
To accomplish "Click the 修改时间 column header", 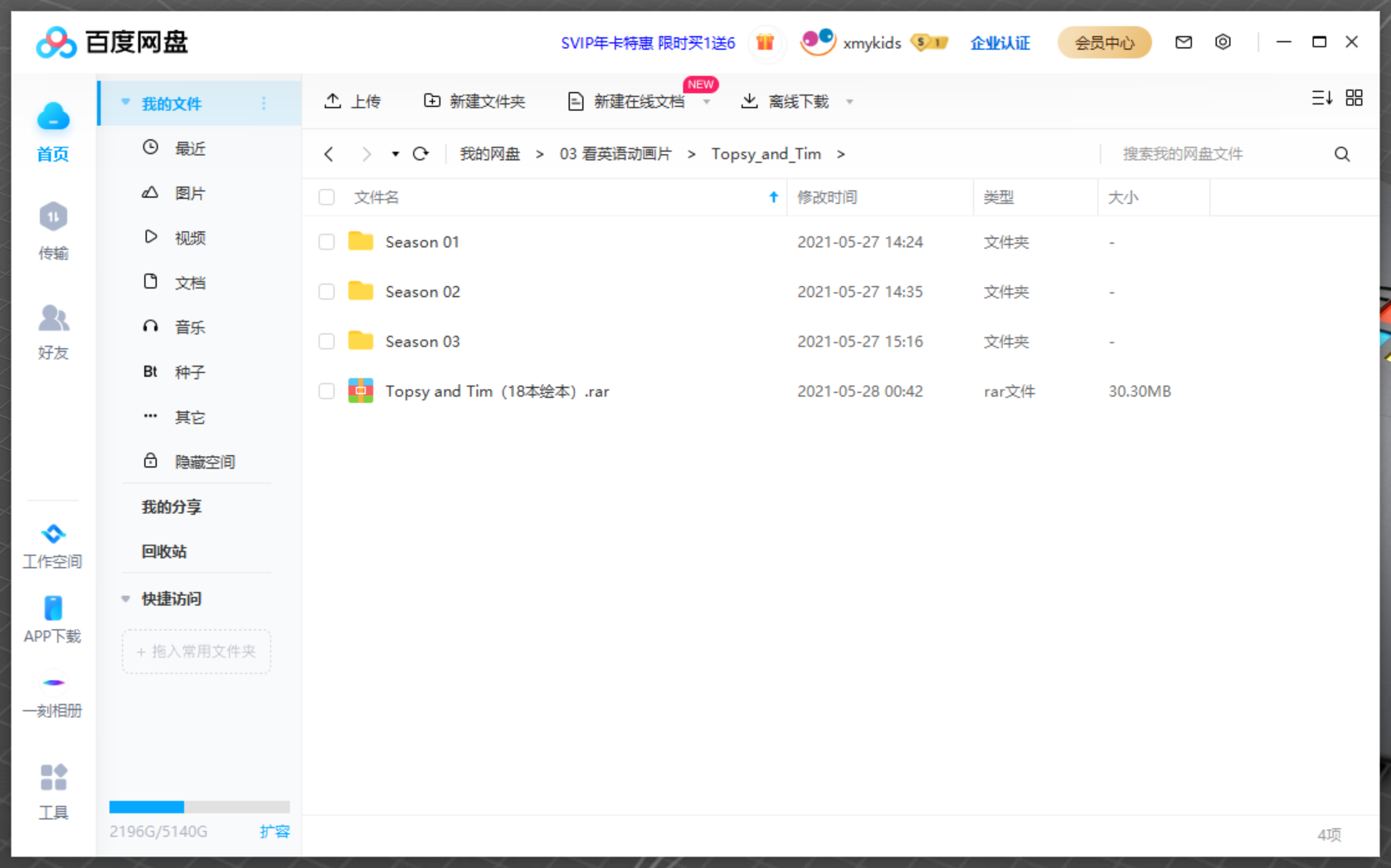I will pos(827,197).
